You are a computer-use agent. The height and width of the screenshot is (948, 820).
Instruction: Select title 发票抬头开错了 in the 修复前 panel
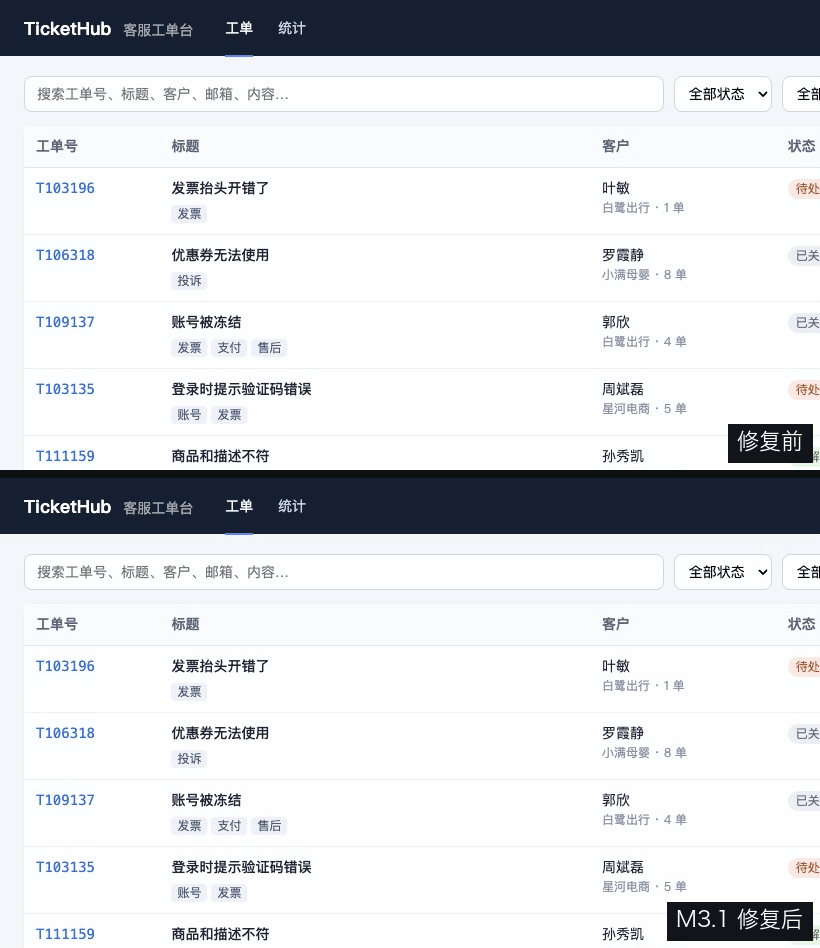(220, 188)
